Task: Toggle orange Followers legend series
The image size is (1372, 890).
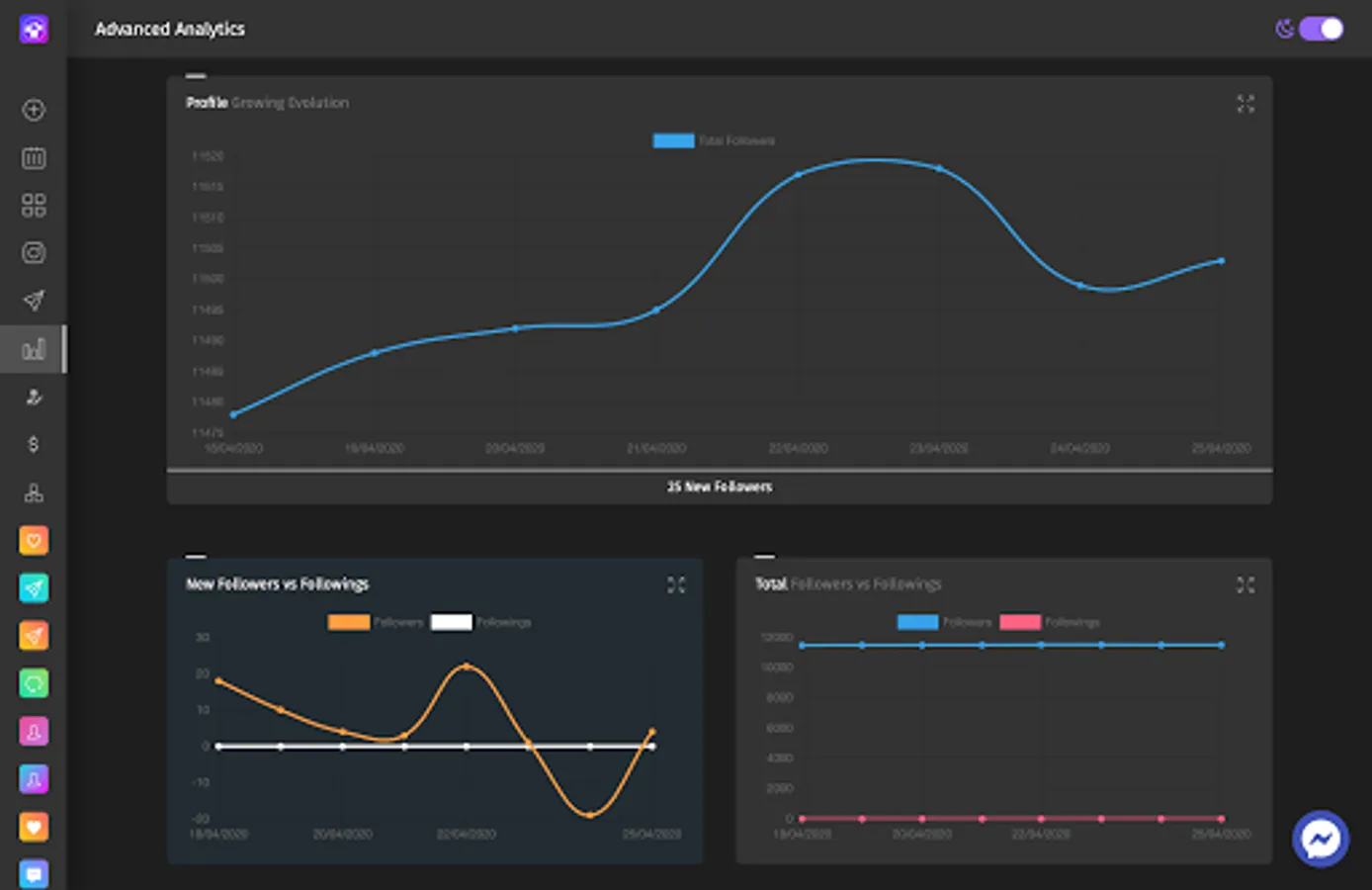Action: [376, 622]
